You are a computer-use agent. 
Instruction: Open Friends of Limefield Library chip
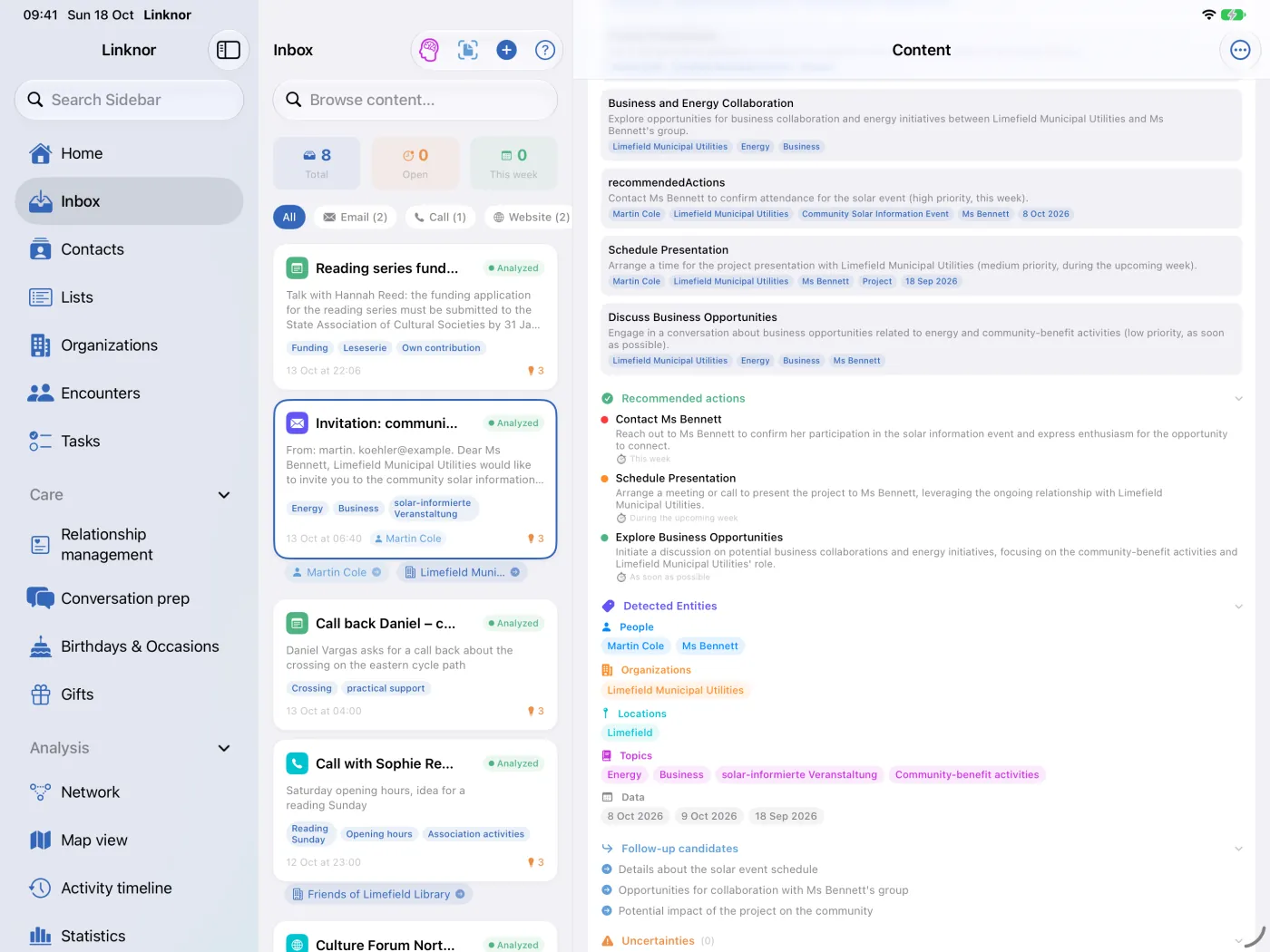point(378,895)
